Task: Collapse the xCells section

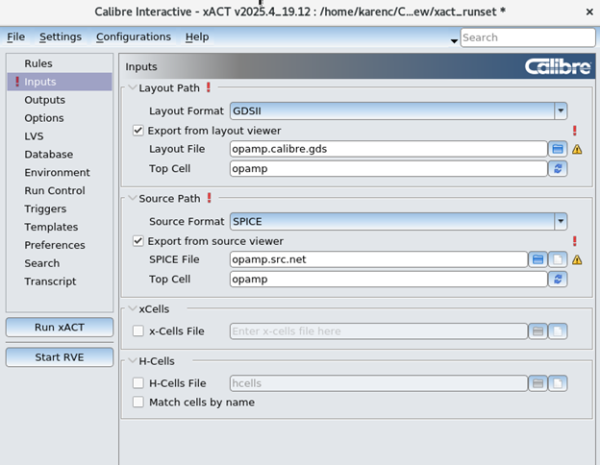Action: [x=132, y=308]
